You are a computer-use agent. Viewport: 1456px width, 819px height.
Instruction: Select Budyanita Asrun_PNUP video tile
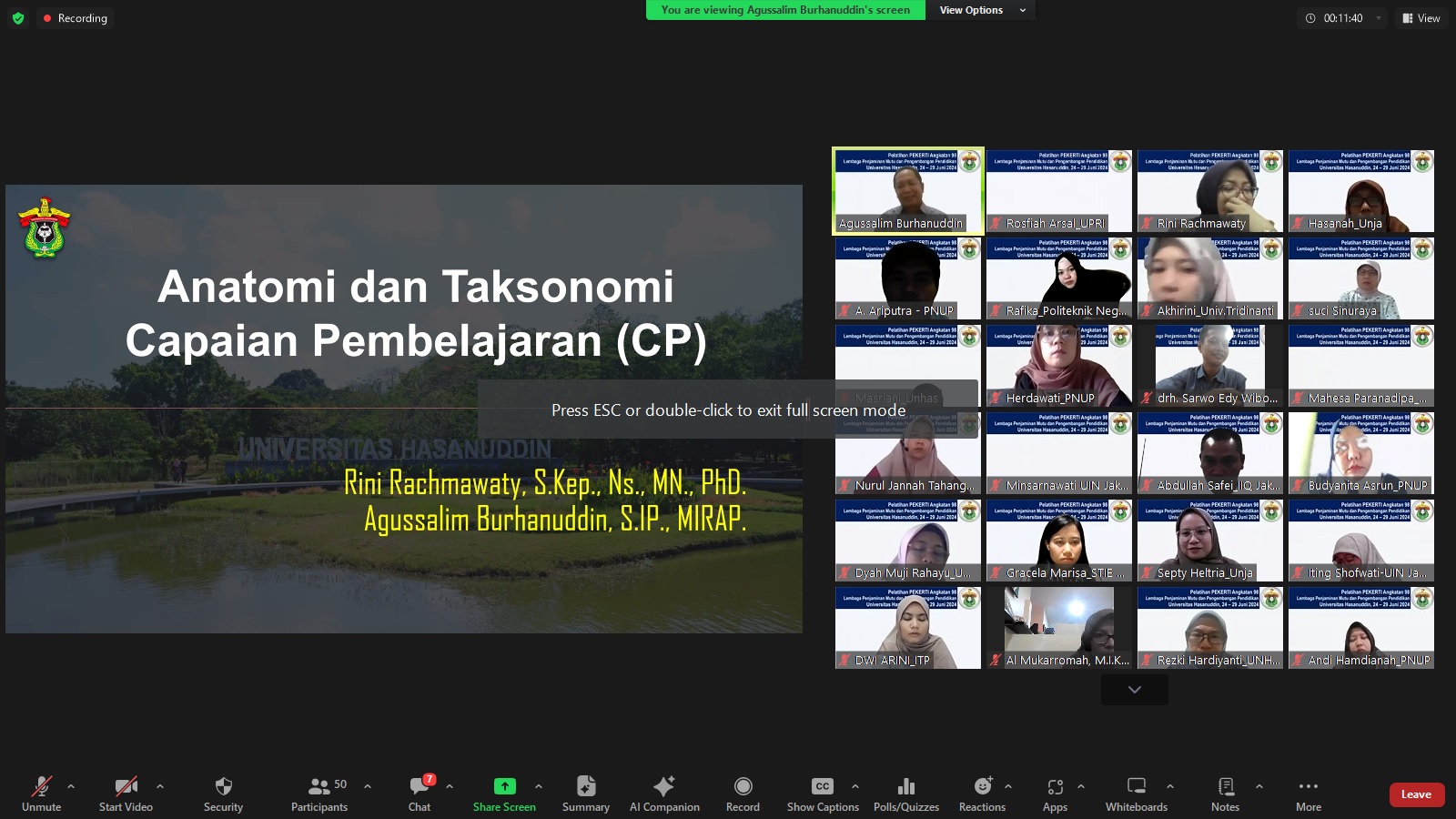pyautogui.click(x=1361, y=453)
